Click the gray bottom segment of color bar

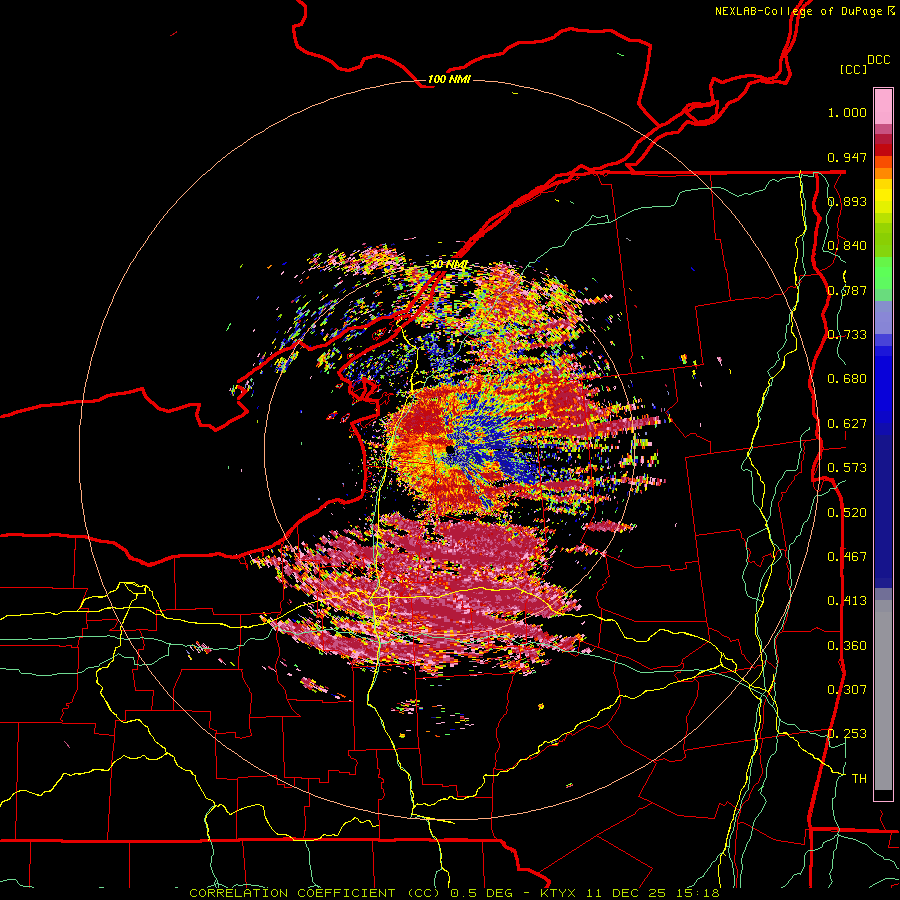pos(883,695)
